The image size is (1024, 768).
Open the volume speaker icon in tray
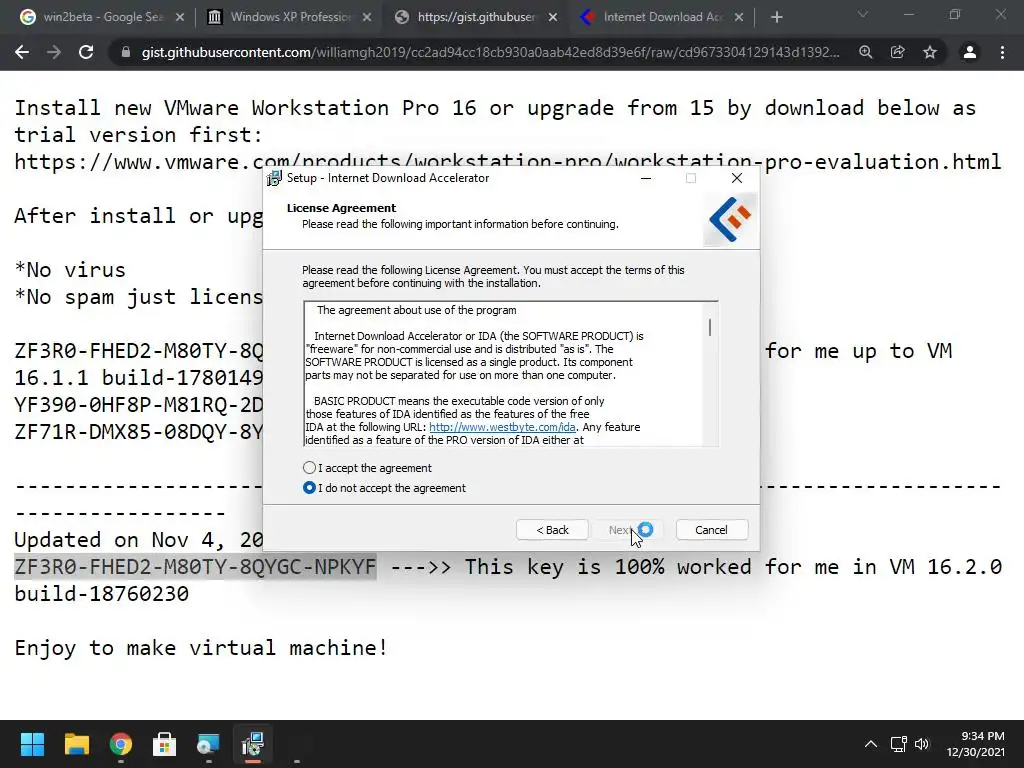pyautogui.click(x=921, y=744)
